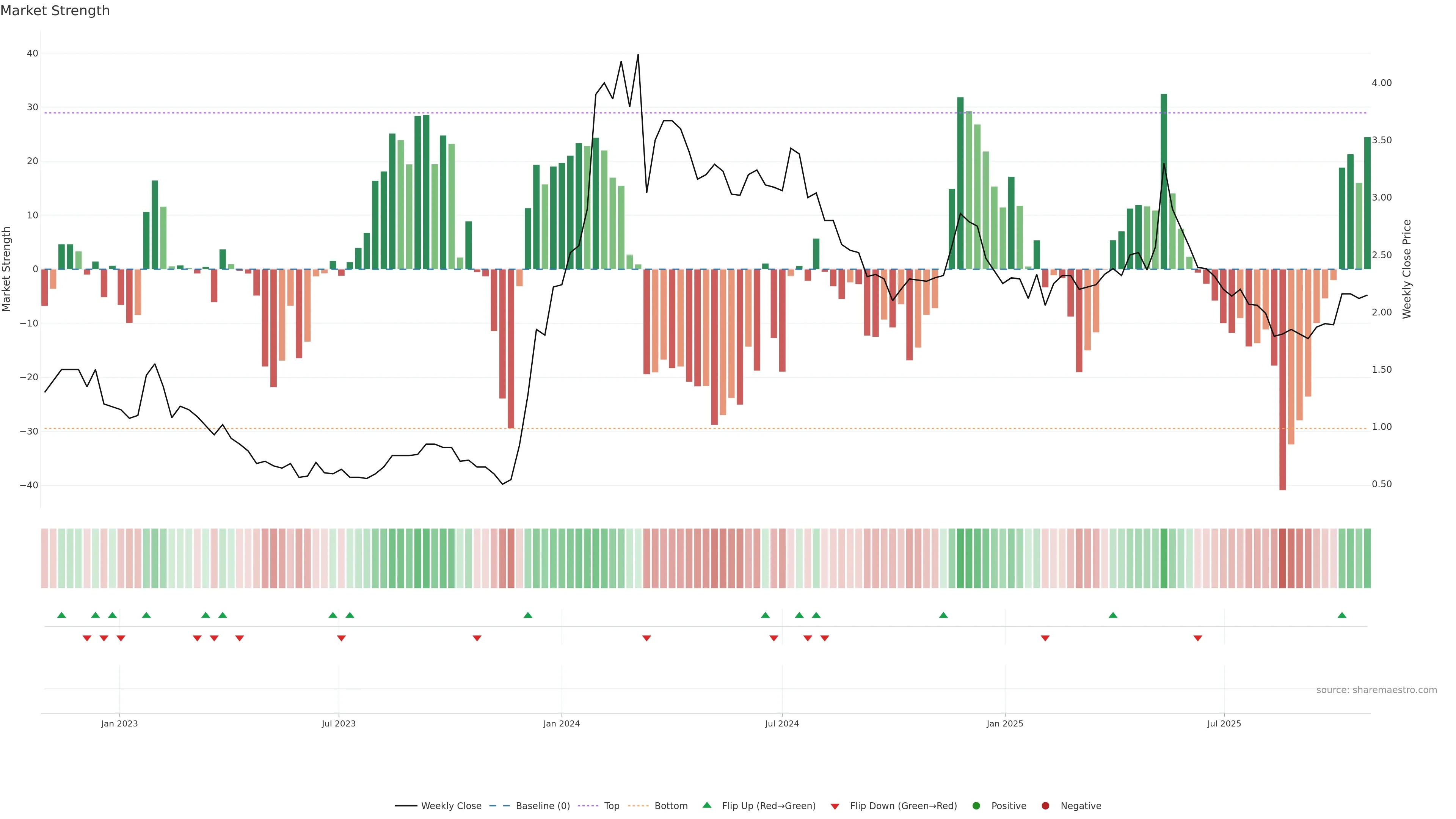The image size is (1456, 819).
Task: Click the Jul 2025 x-axis label
Action: [x=1224, y=723]
